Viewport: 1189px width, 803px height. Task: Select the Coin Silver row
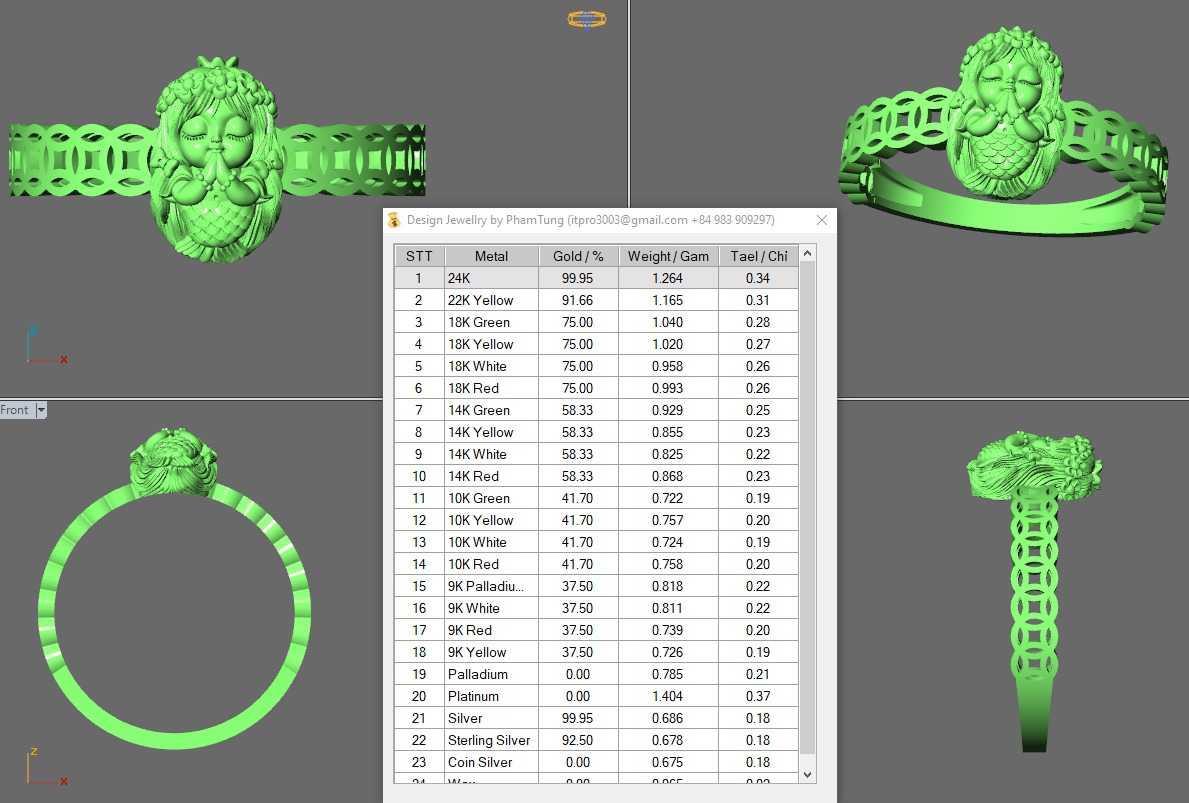[596, 762]
